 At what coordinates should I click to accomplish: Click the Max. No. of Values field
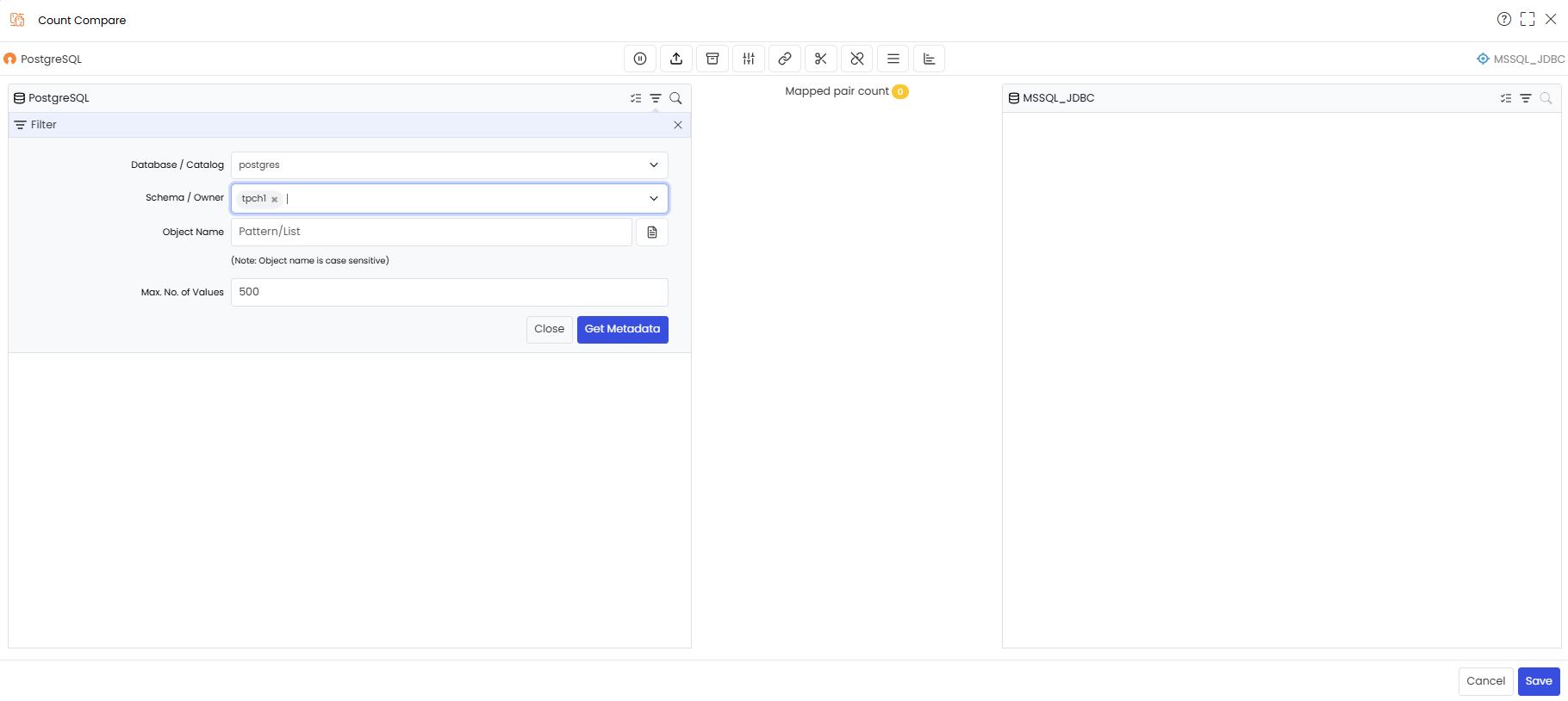pos(450,292)
